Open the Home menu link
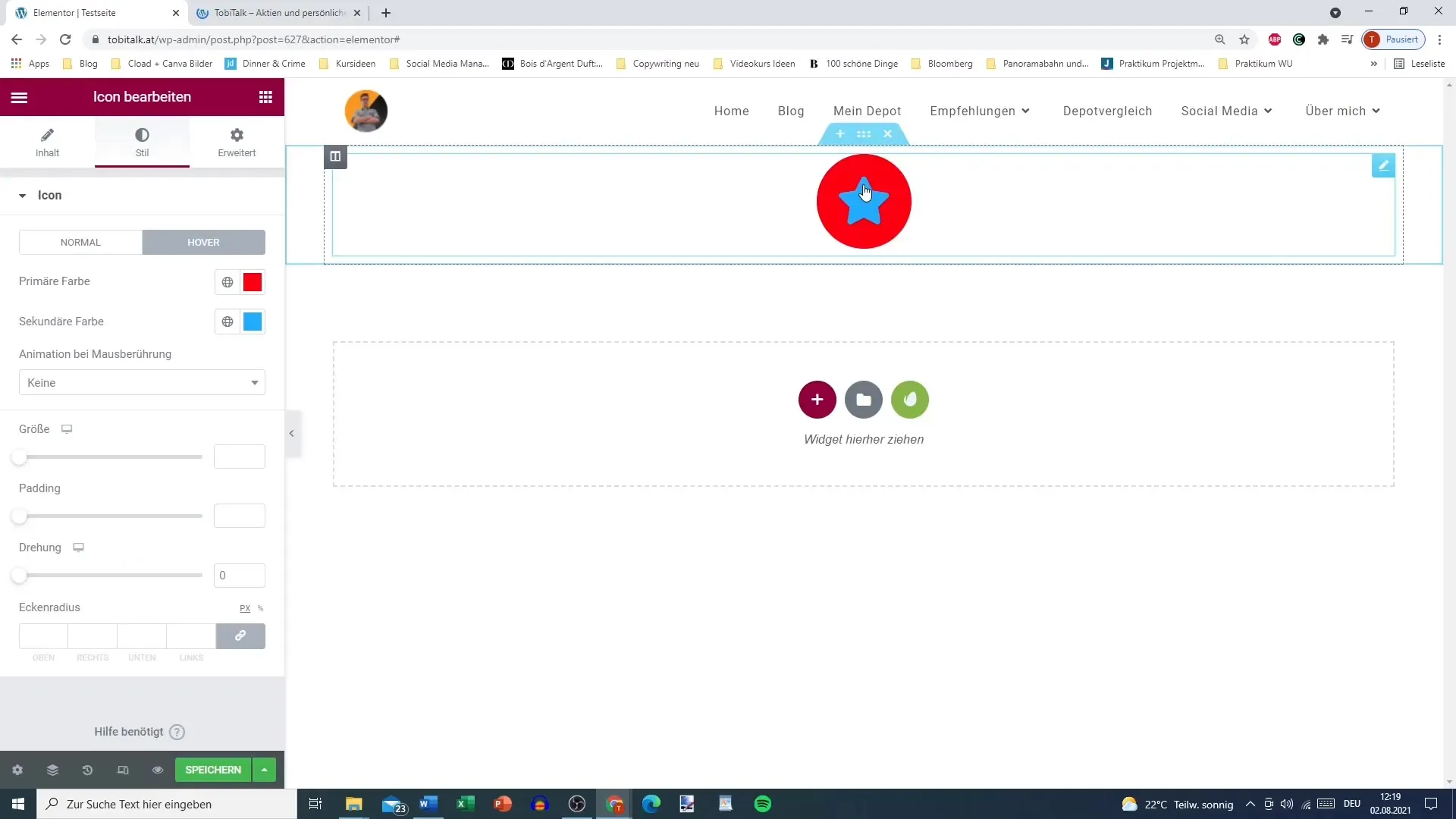The width and height of the screenshot is (1456, 819). point(732,111)
